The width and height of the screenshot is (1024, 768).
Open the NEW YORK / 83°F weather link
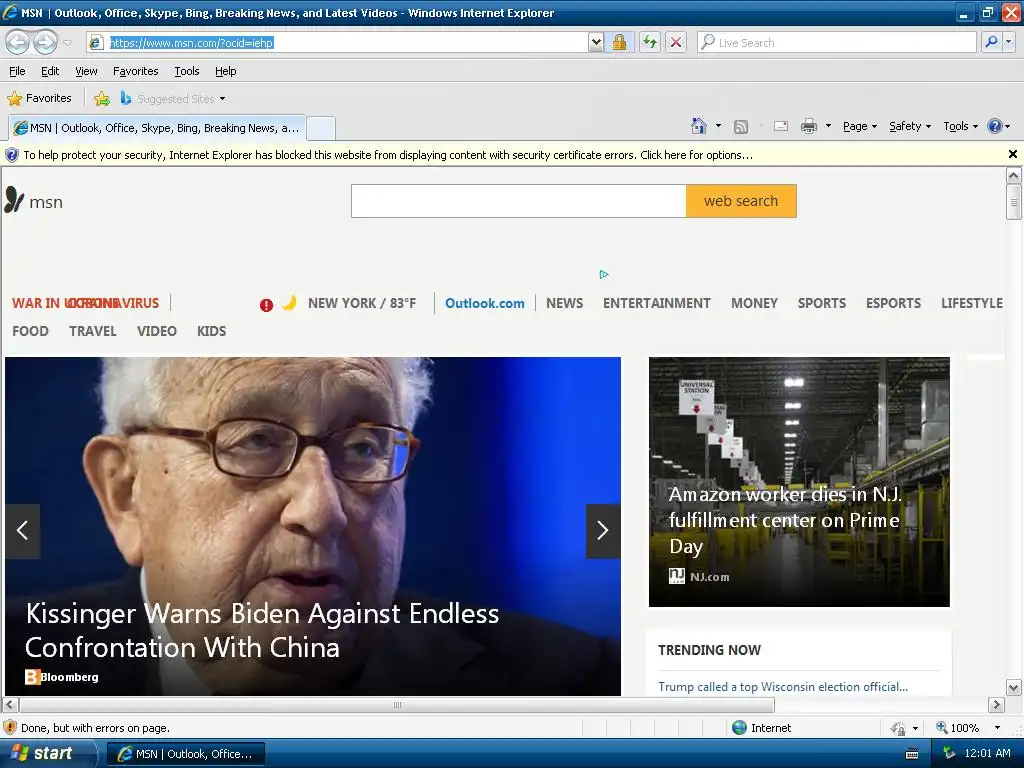click(x=362, y=304)
